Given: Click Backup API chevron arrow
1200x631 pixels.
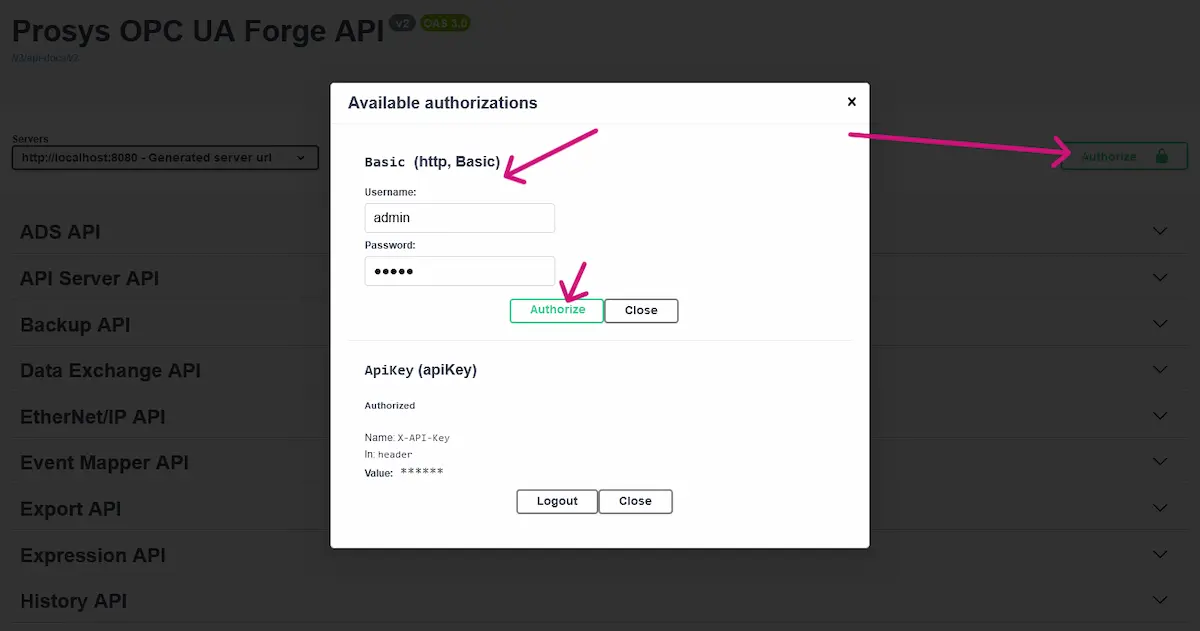Looking at the screenshot, I should (x=1160, y=324).
